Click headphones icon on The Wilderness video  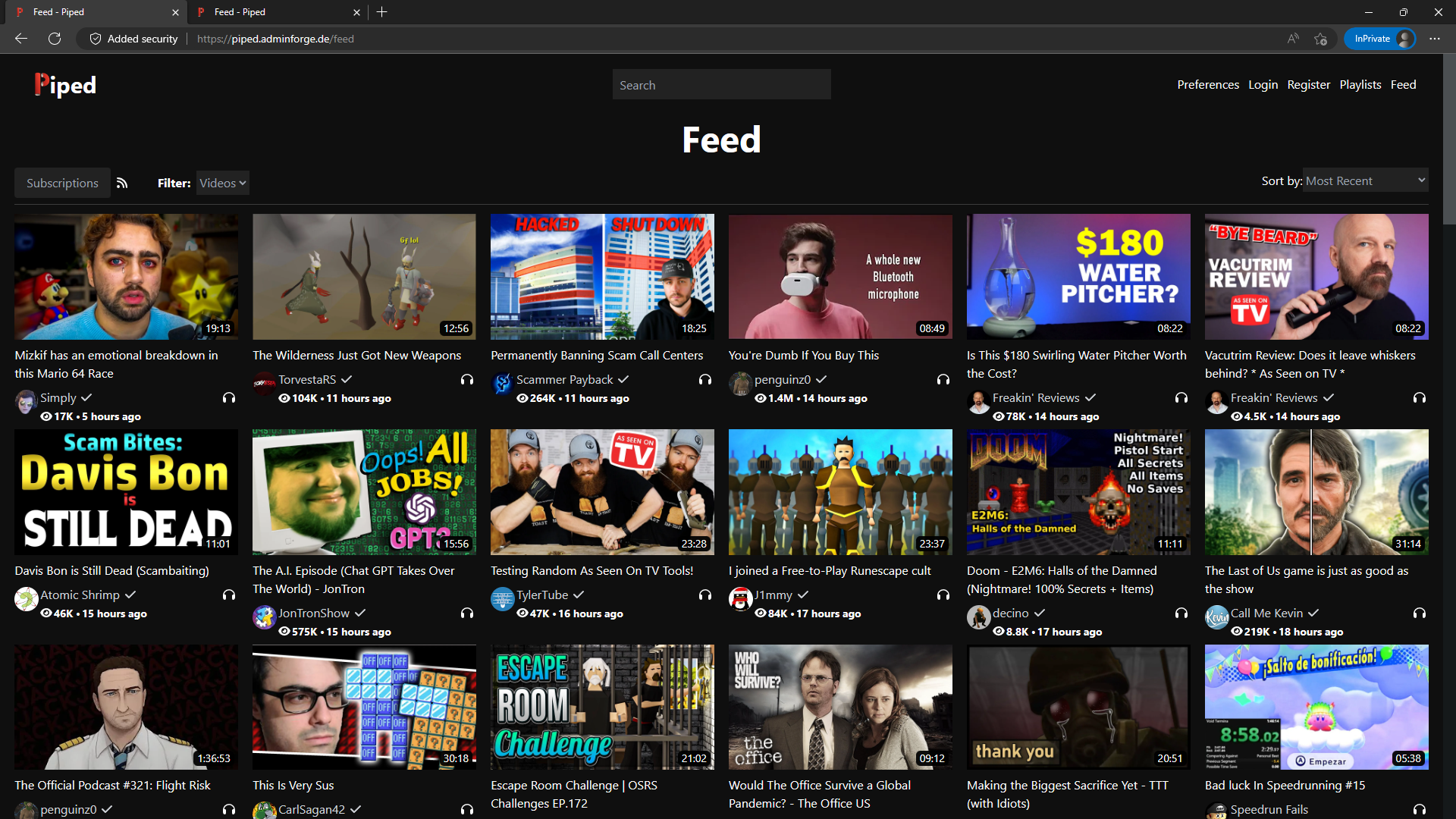coord(467,380)
